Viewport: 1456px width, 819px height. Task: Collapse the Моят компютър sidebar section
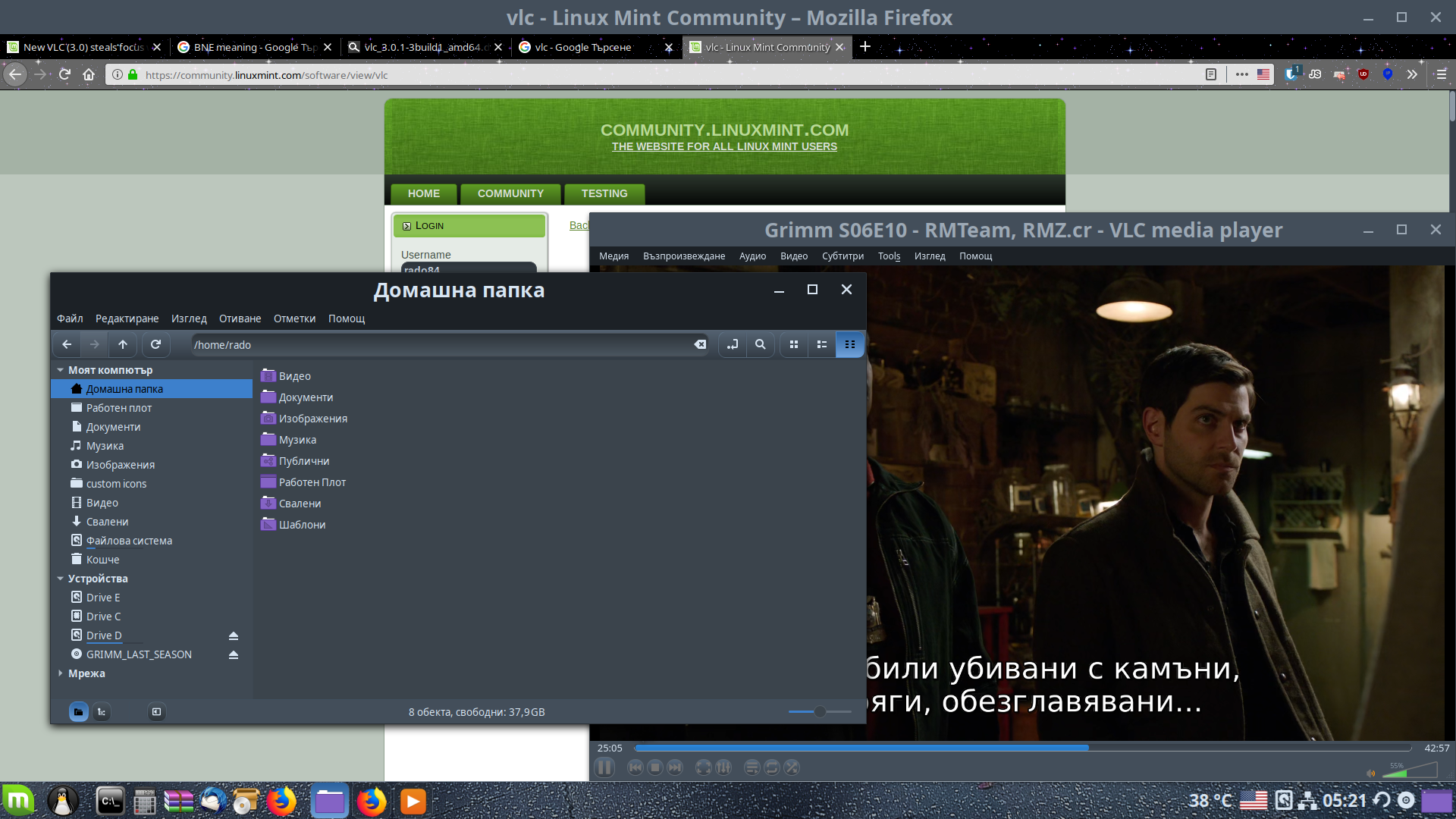tap(61, 370)
